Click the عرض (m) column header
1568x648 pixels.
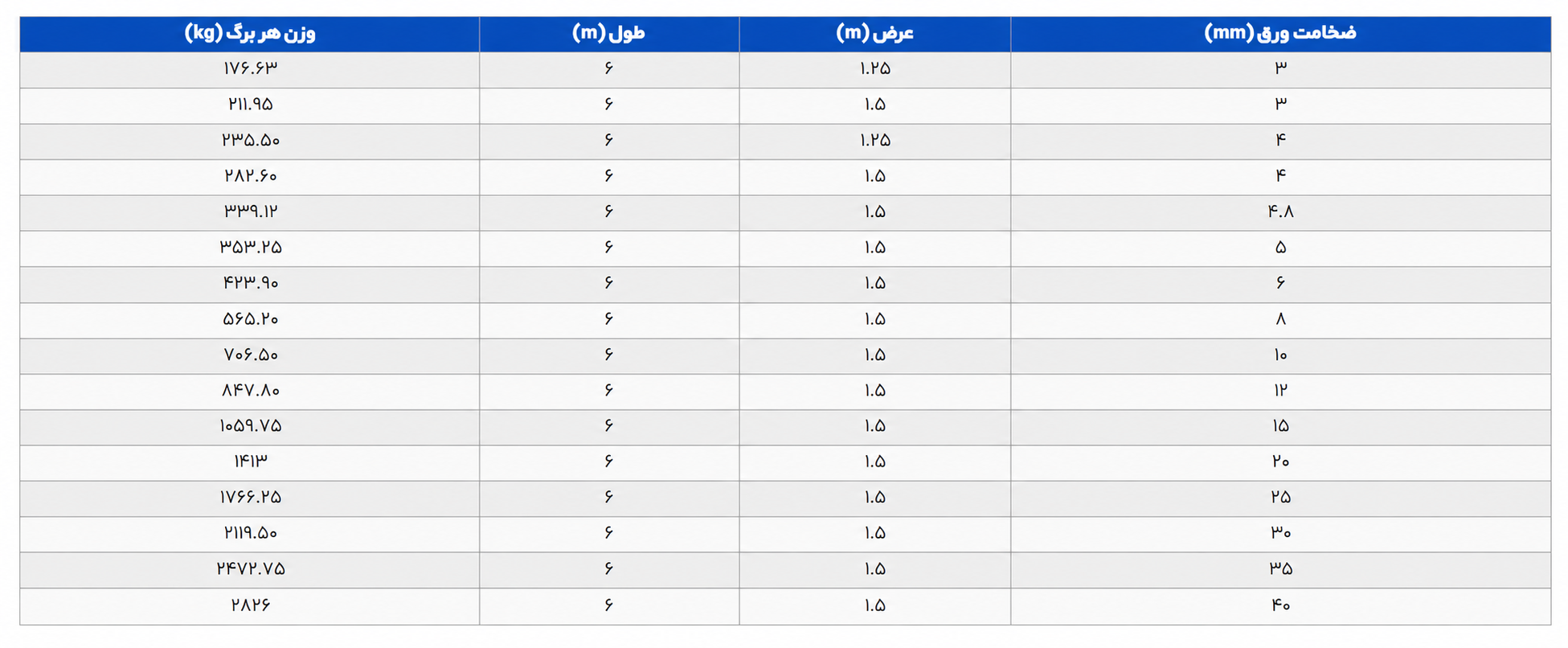point(874,34)
